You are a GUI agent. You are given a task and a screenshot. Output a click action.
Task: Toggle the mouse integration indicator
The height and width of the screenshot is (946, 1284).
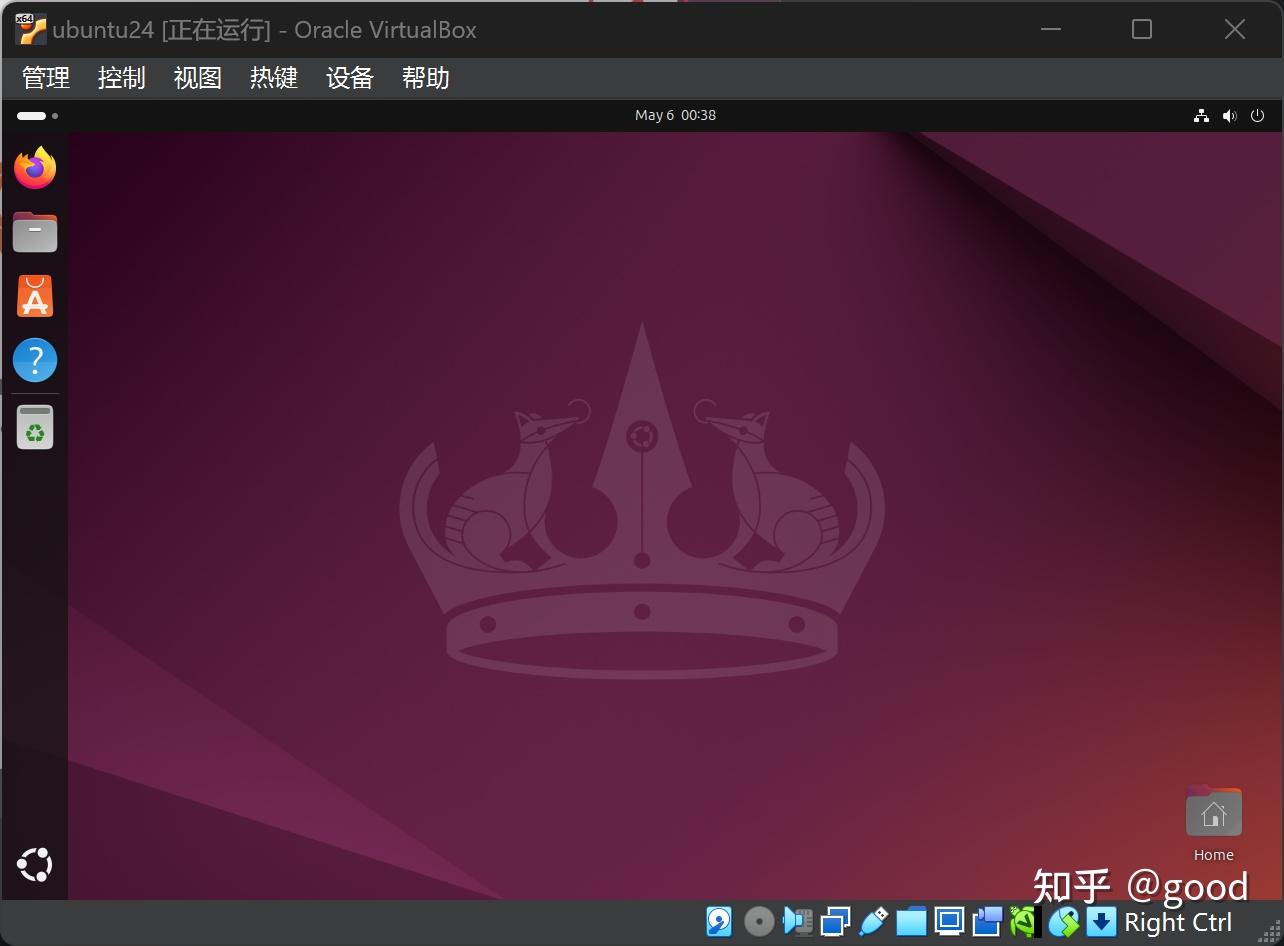1063,921
